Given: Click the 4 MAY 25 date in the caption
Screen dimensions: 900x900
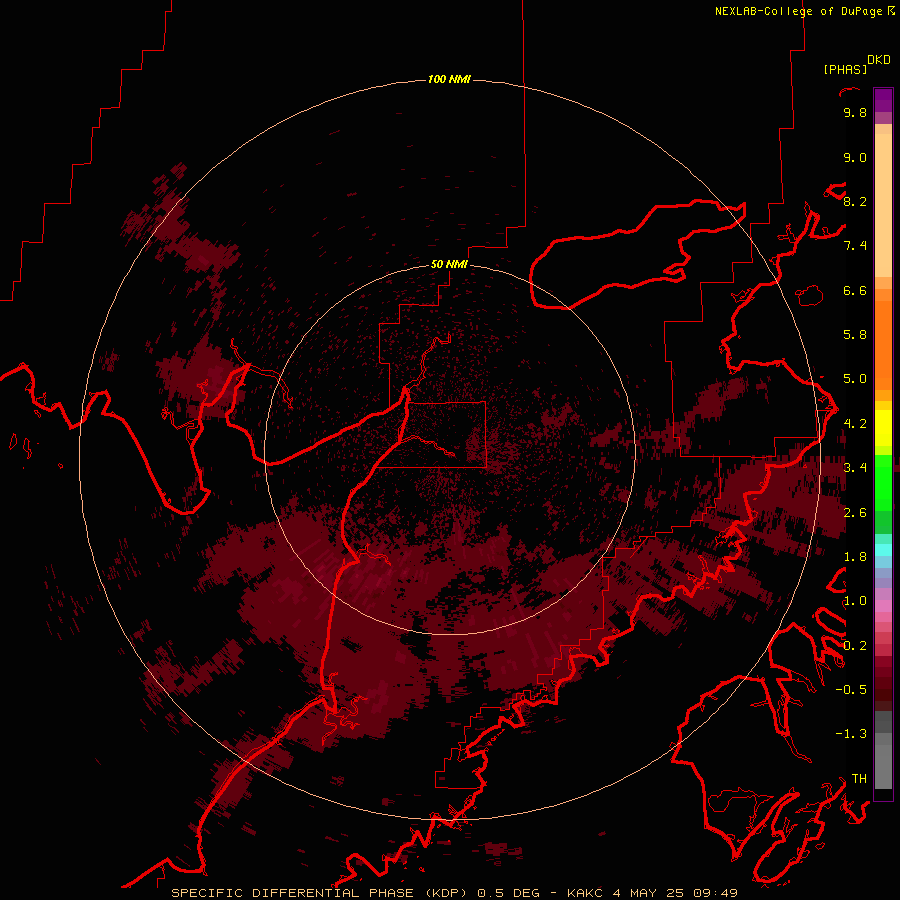Looking at the screenshot, I should [649, 893].
